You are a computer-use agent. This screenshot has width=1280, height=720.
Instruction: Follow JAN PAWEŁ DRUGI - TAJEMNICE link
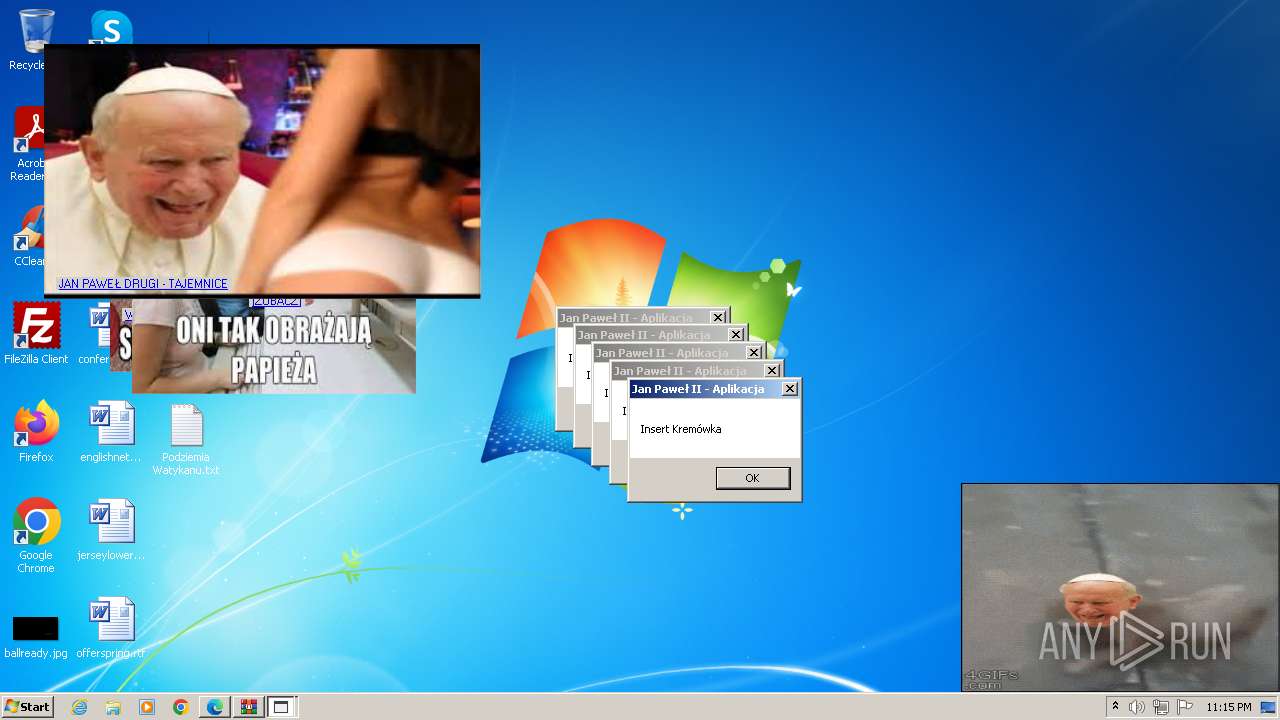pos(143,284)
